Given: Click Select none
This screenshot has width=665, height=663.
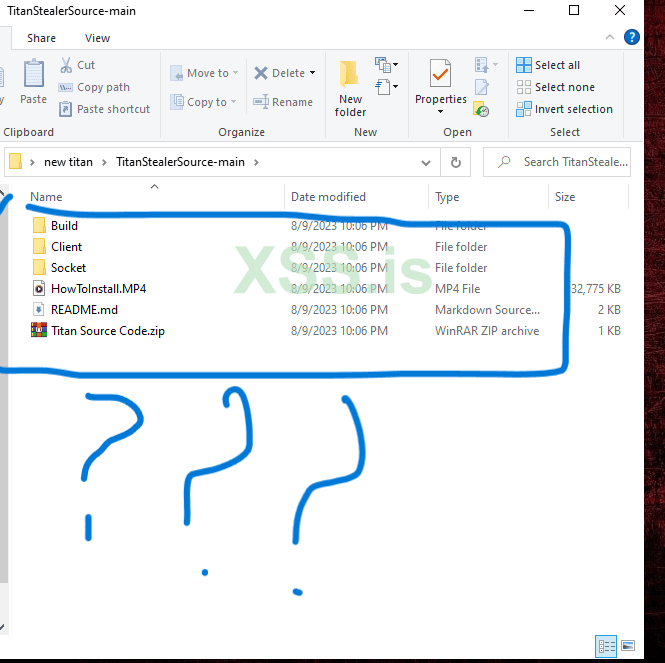Looking at the screenshot, I should 556,87.
